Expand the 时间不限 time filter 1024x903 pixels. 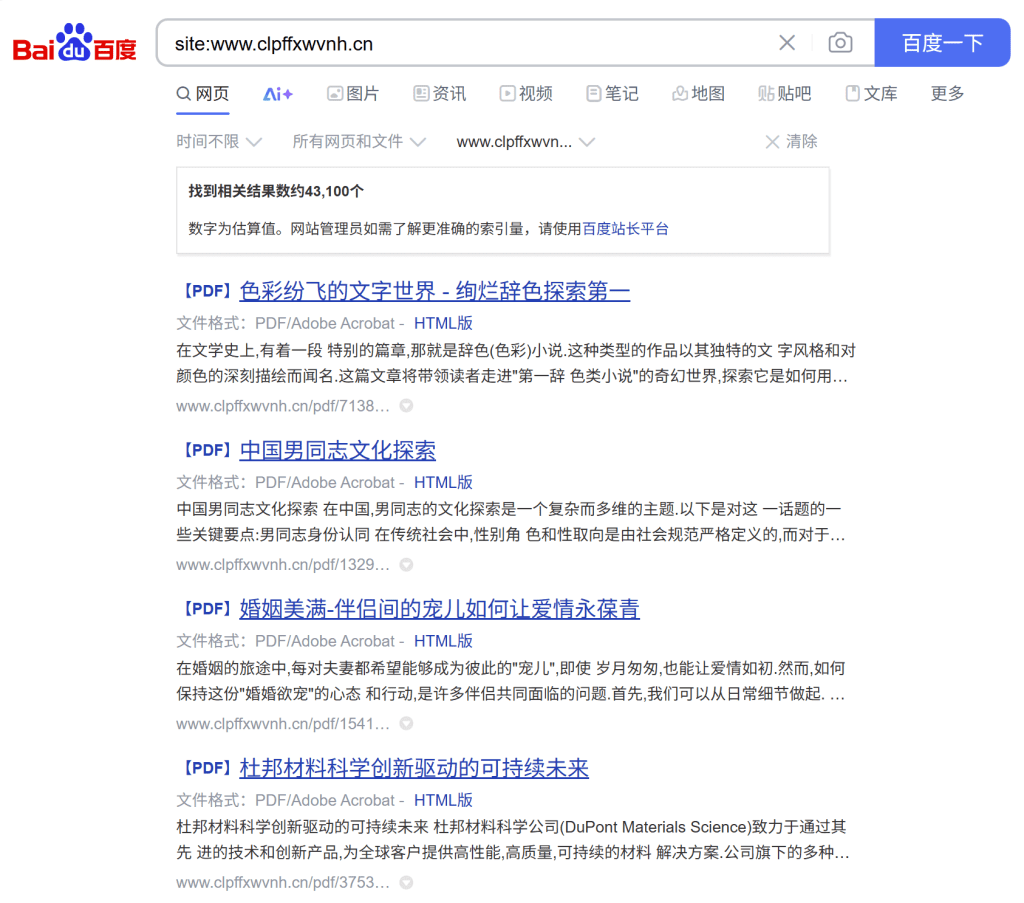tap(219, 142)
